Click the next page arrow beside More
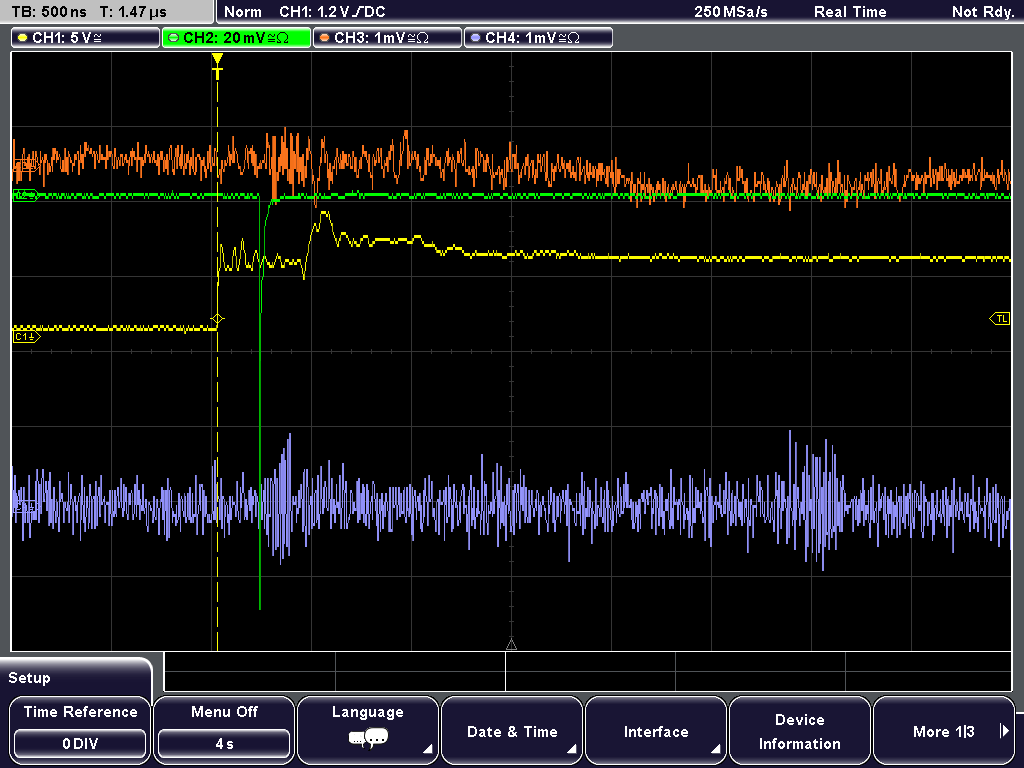 (1004, 731)
